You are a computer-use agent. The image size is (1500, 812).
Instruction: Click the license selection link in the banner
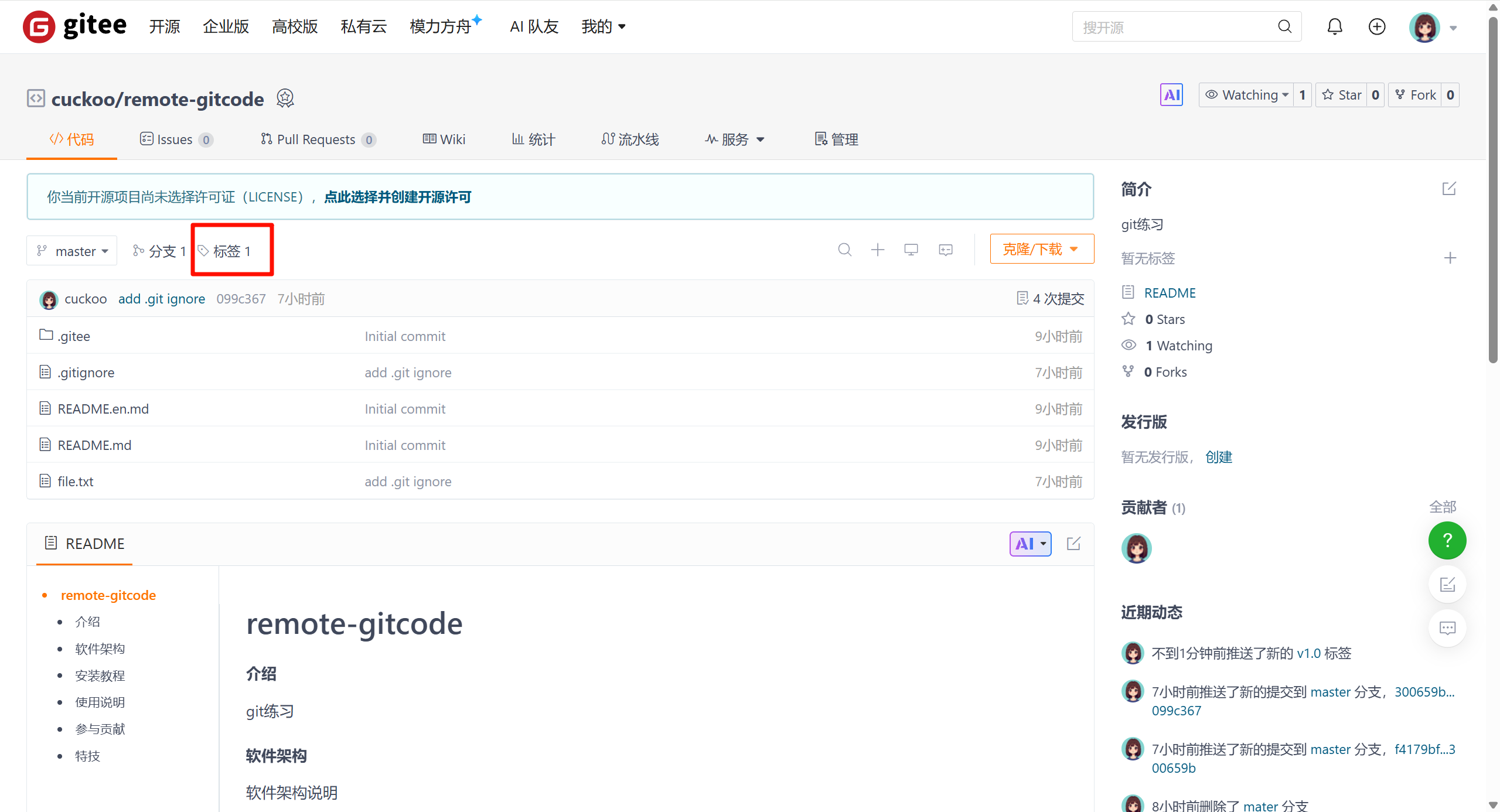tap(398, 197)
